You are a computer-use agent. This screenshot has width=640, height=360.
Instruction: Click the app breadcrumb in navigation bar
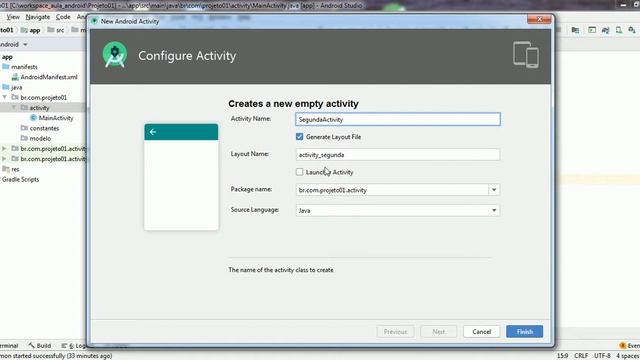click(x=31, y=30)
